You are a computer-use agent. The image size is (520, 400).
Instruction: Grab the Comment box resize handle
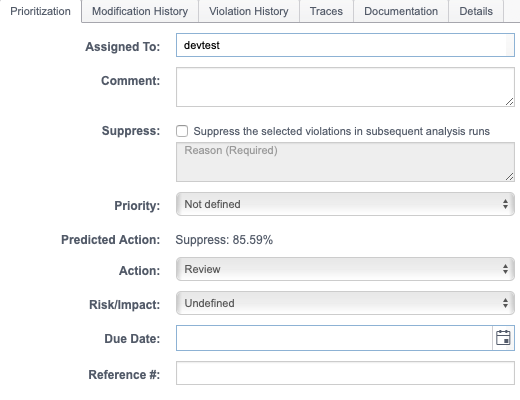pyautogui.click(x=509, y=102)
